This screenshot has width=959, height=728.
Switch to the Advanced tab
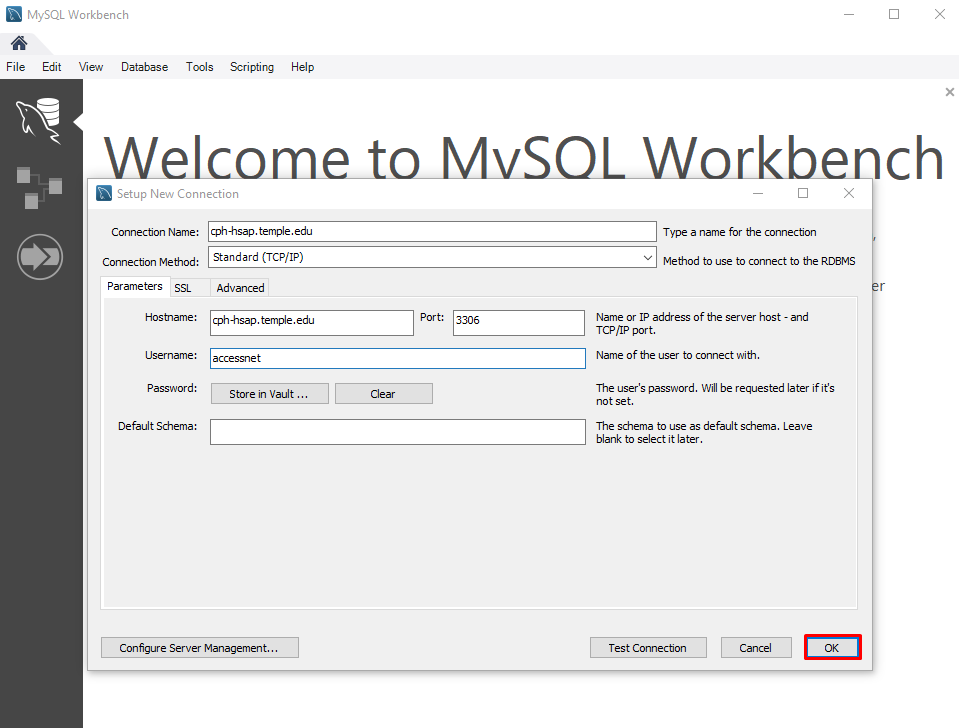click(x=240, y=288)
